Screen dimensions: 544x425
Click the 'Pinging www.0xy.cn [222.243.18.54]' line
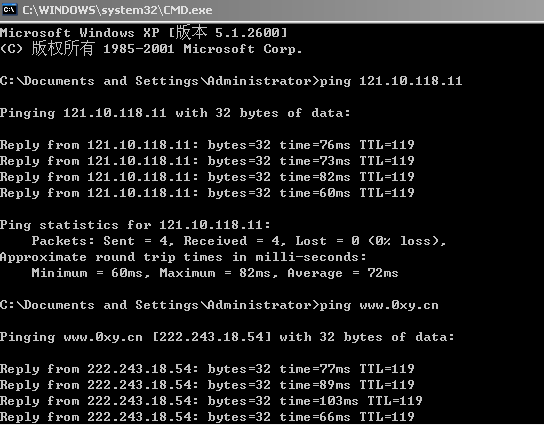coord(227,337)
